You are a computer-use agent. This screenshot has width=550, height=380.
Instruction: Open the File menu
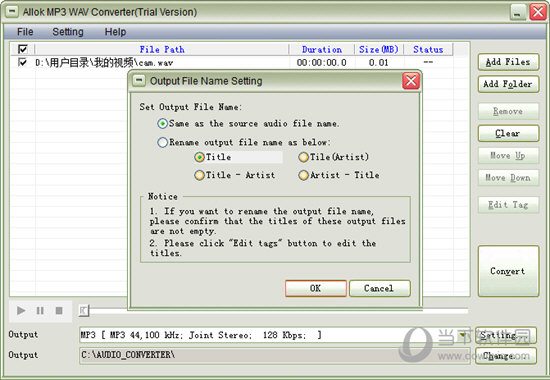pos(25,32)
